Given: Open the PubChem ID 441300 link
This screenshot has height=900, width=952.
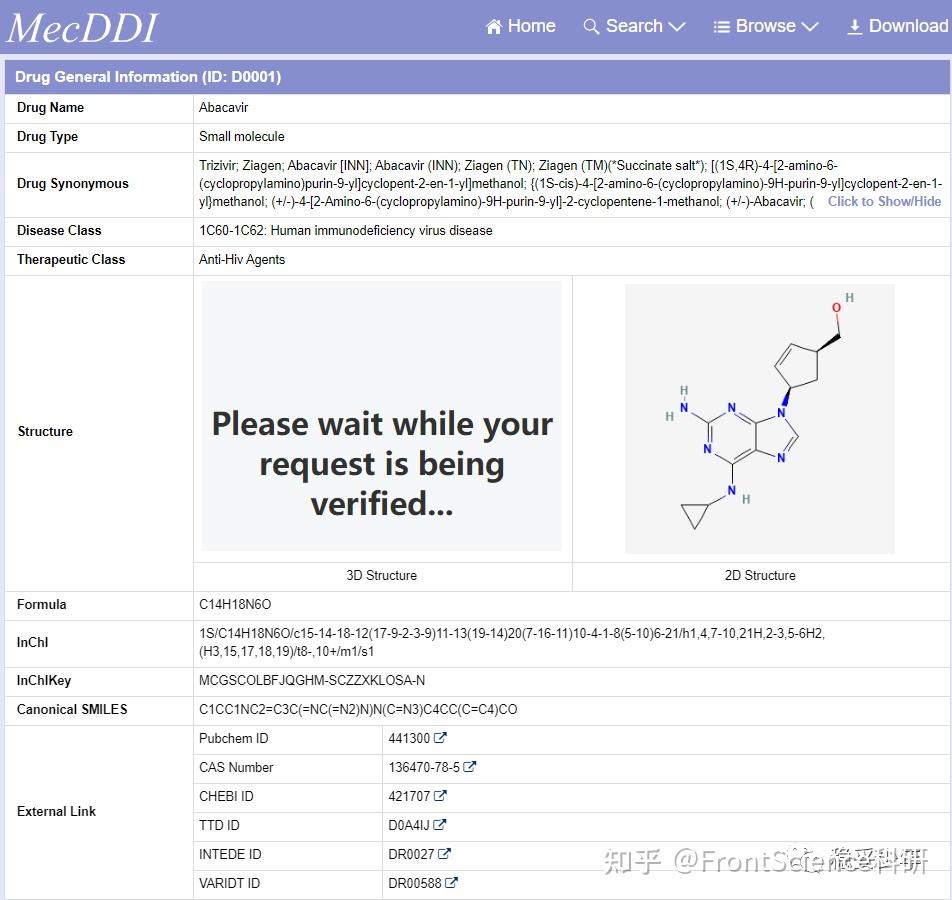Looking at the screenshot, I should point(410,739).
